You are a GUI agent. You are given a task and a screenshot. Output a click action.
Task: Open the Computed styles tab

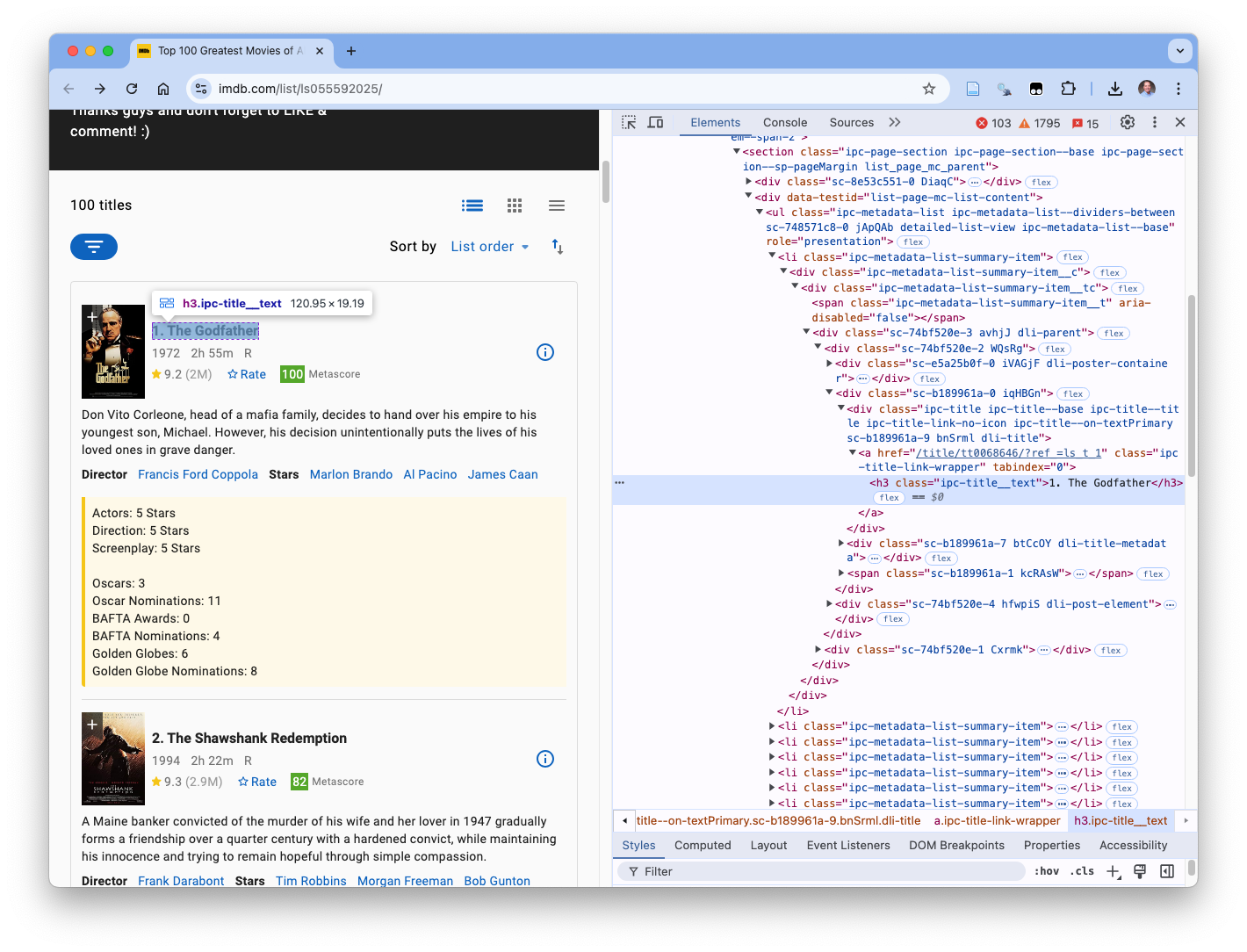click(703, 846)
